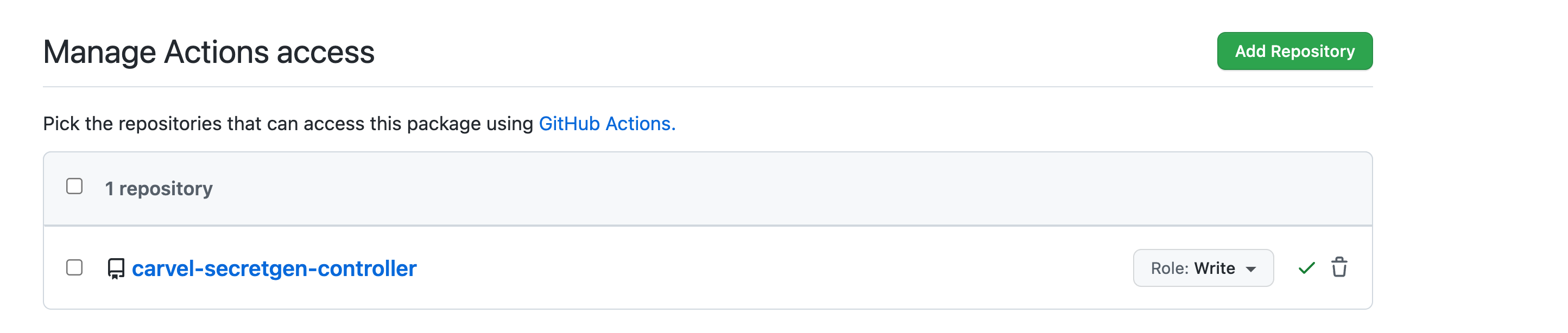This screenshot has width=1568, height=333.
Task: Click the green checkmark to approve role change
Action: (1306, 267)
